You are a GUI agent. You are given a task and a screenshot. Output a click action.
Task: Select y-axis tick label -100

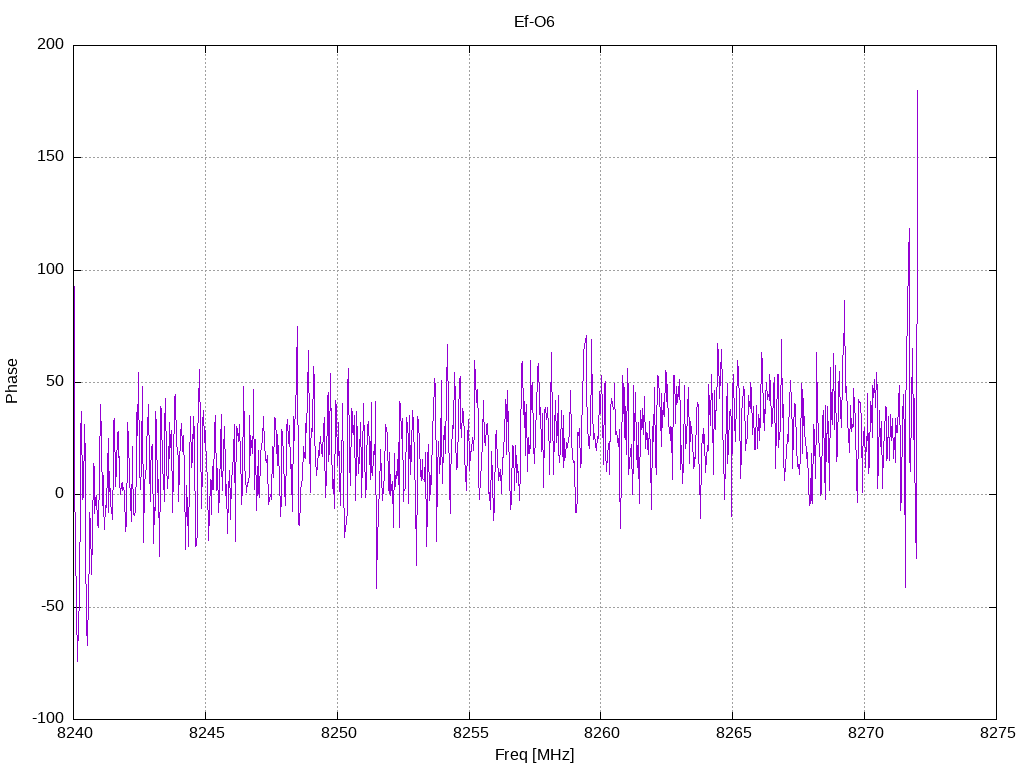(x=48, y=719)
